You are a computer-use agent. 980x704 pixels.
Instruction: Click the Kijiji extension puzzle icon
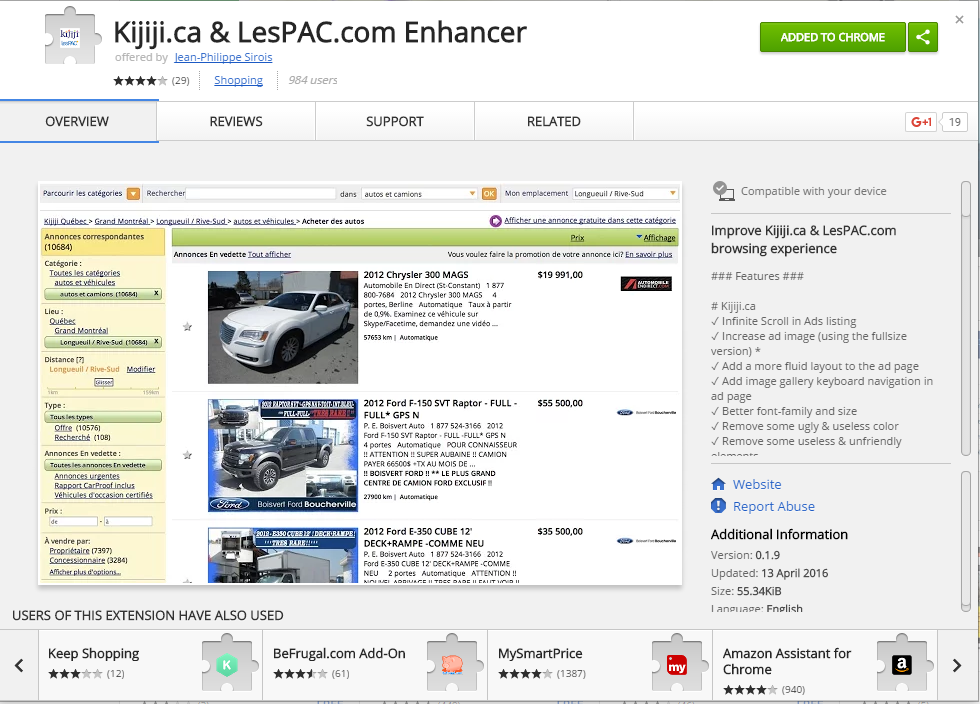72,37
